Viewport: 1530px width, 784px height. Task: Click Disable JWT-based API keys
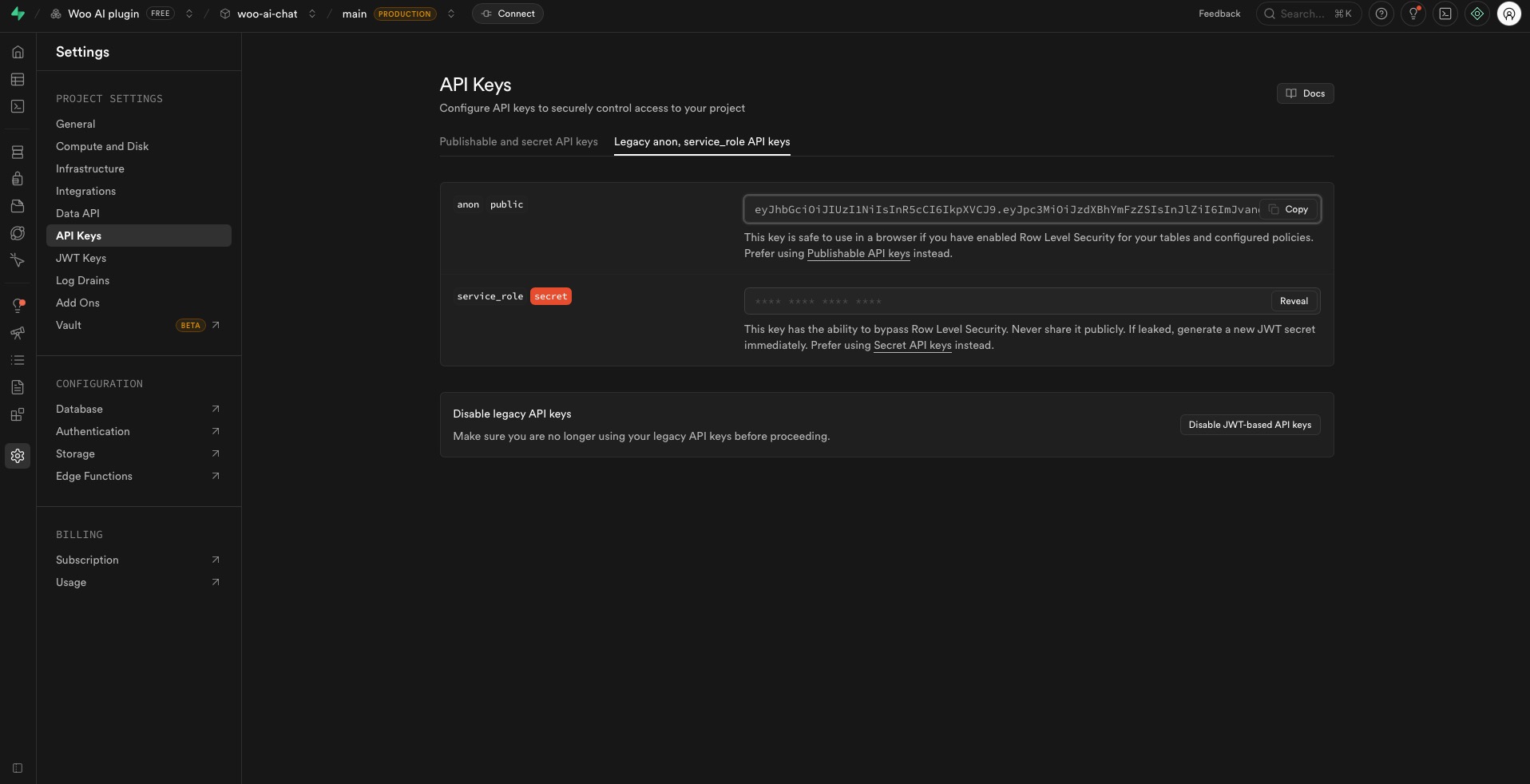(x=1249, y=425)
